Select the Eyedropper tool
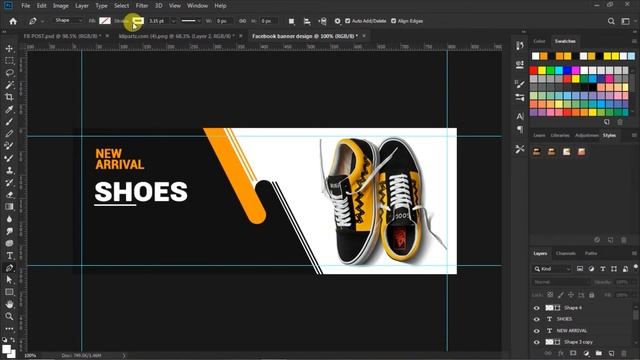 click(x=9, y=109)
